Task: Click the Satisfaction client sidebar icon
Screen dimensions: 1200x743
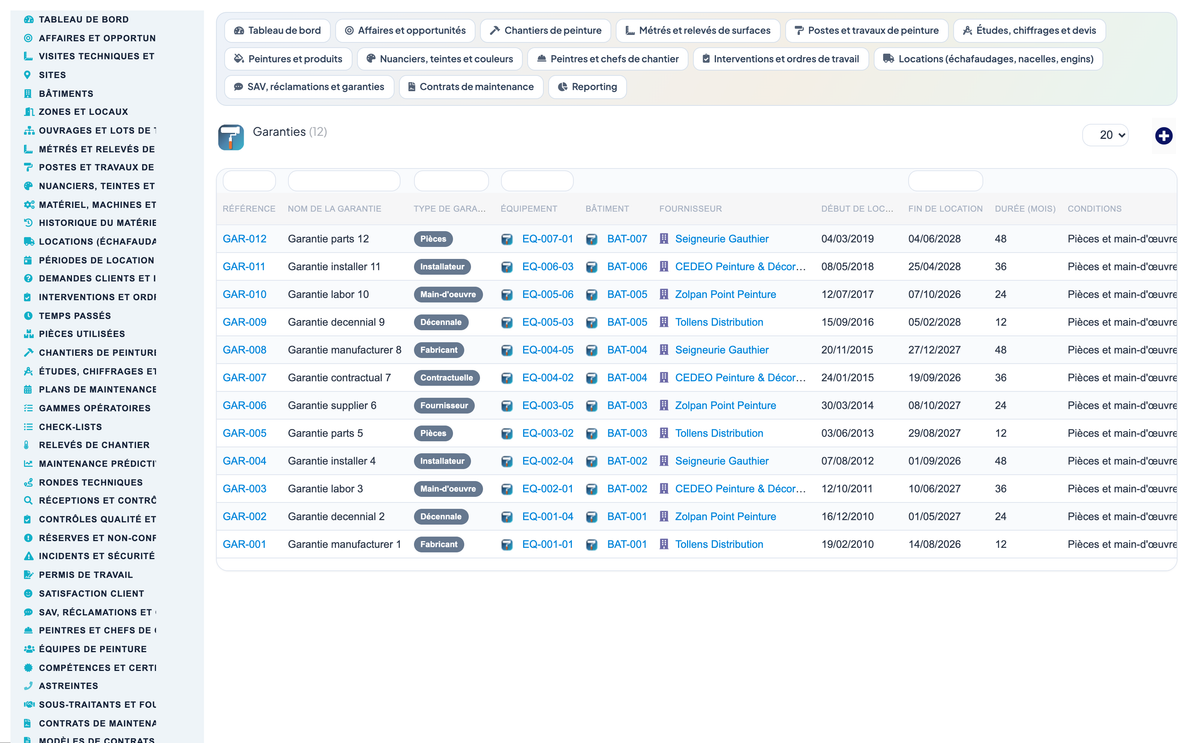Action: pyautogui.click(x=28, y=593)
